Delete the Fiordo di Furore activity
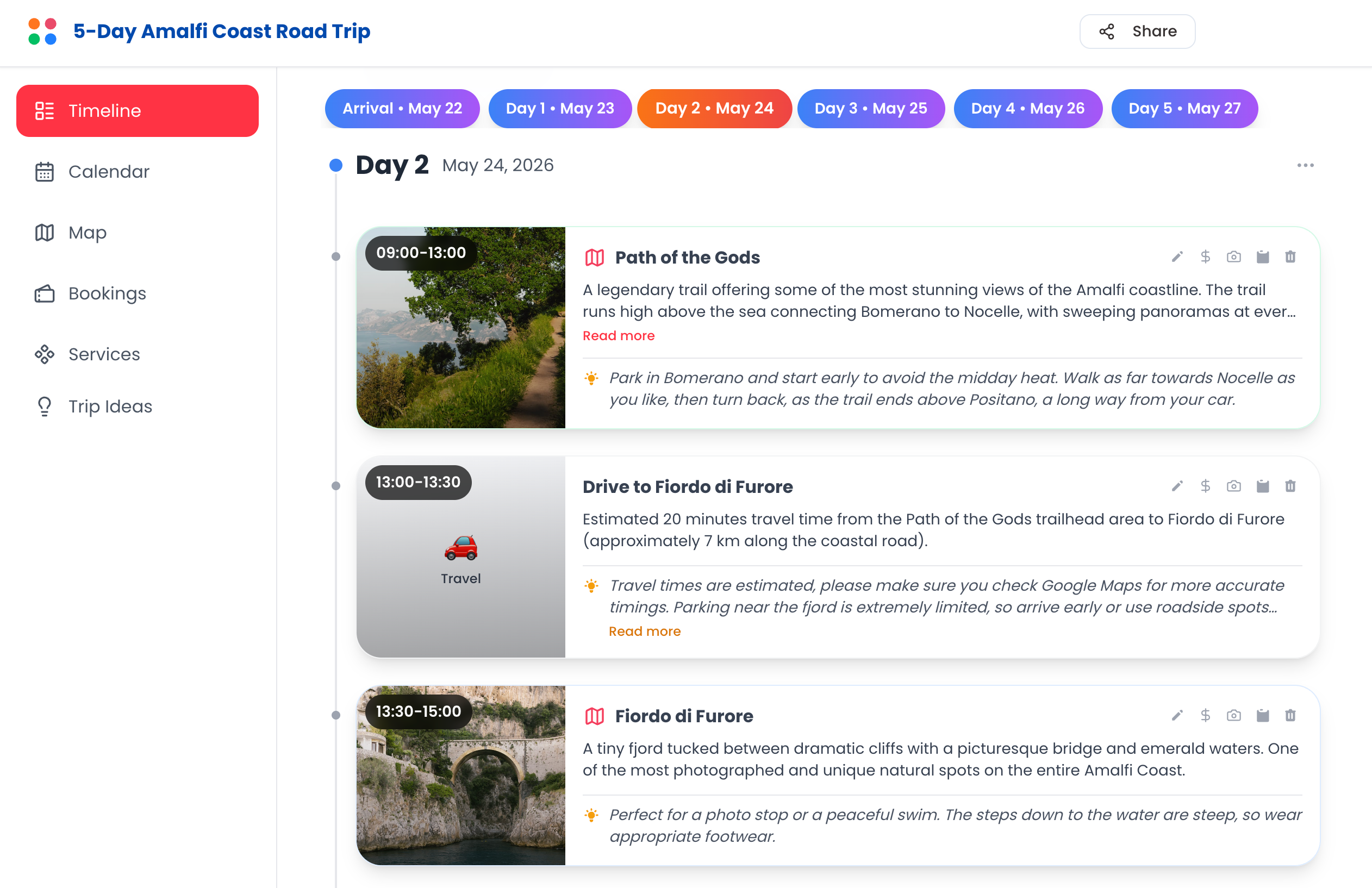The width and height of the screenshot is (1372, 888). coord(1290,716)
